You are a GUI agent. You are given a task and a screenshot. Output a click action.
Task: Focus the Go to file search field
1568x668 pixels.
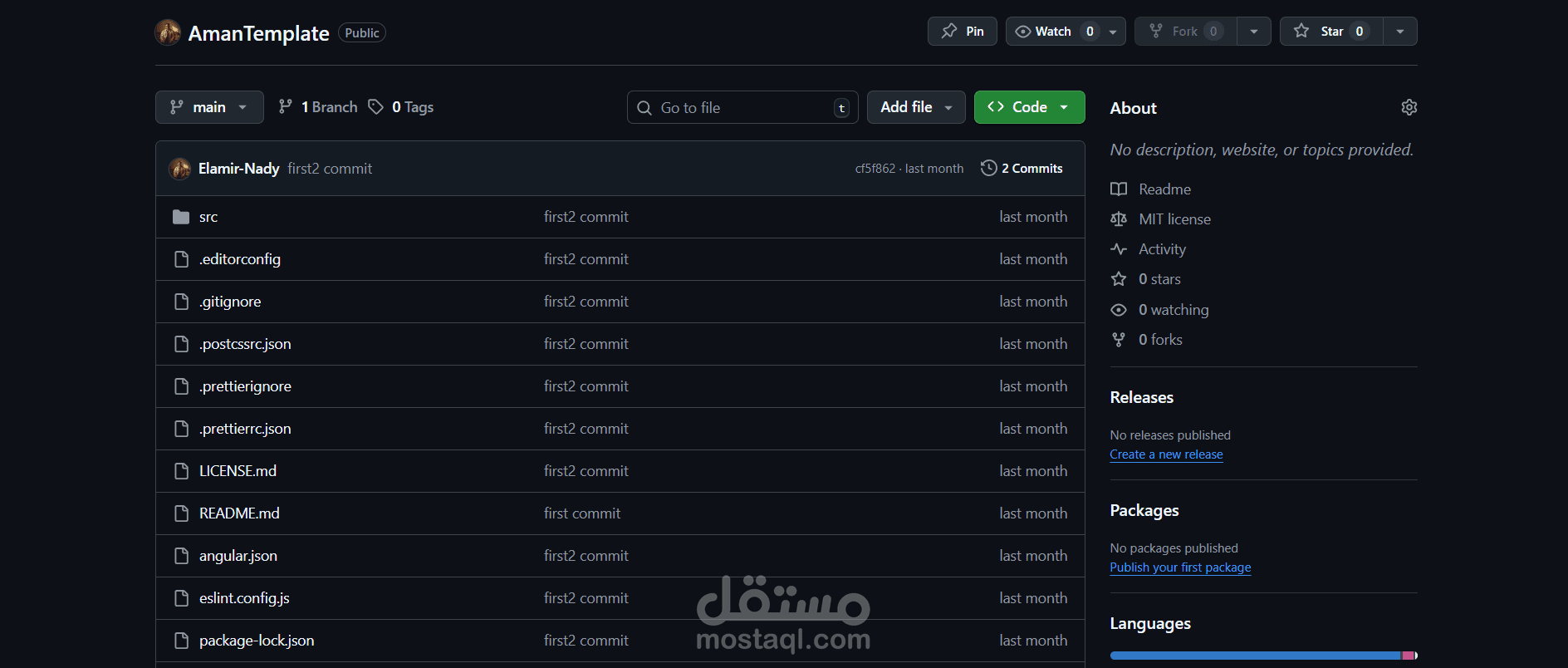click(x=742, y=107)
